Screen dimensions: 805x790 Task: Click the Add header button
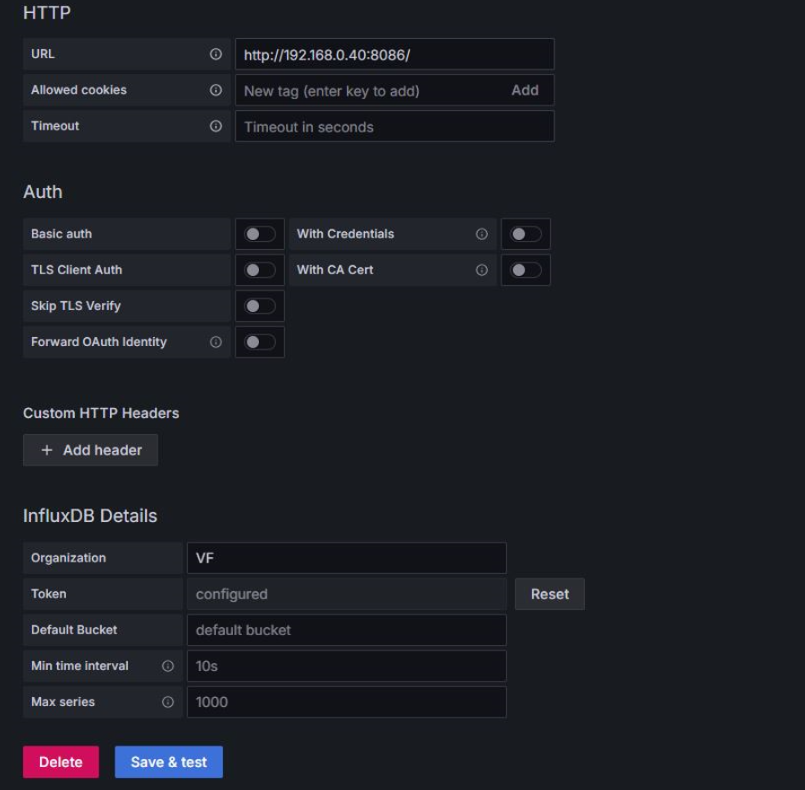(91, 450)
